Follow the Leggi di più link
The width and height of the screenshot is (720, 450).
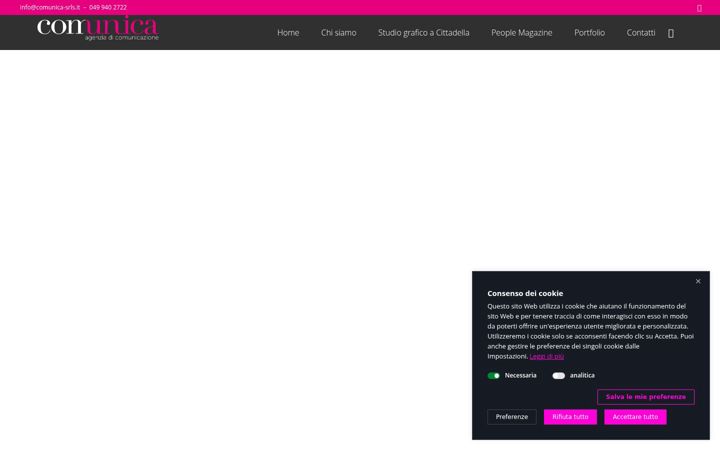click(x=546, y=356)
